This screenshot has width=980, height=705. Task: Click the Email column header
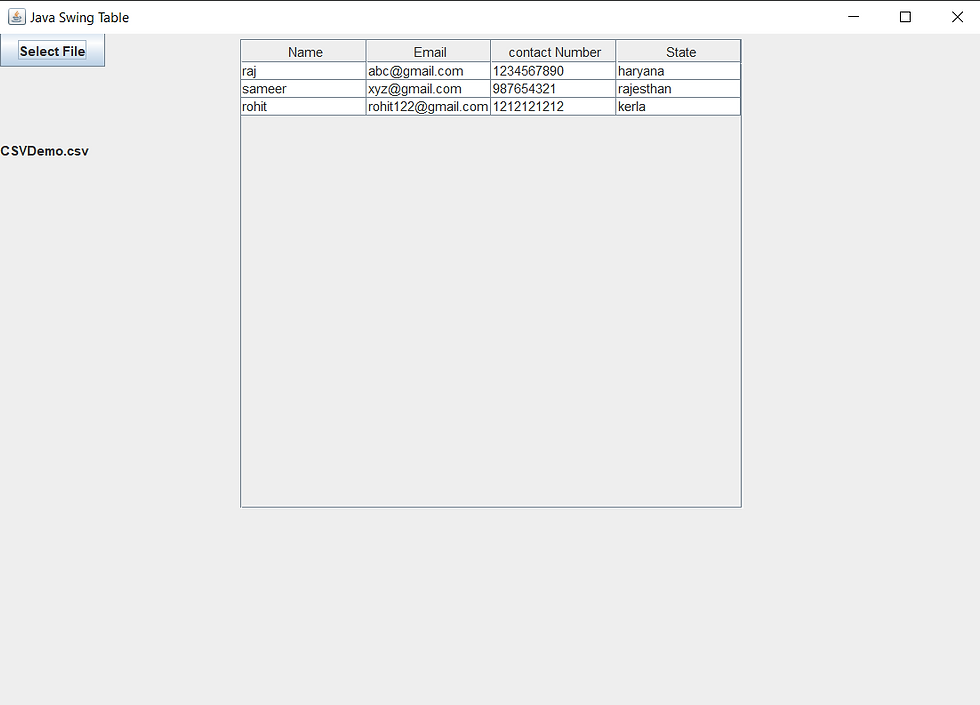pyautogui.click(x=429, y=52)
